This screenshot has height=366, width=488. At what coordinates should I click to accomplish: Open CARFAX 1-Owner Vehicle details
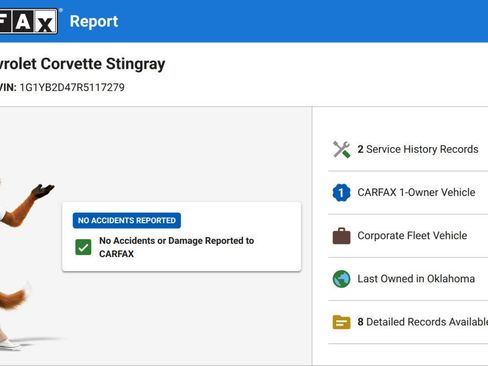(408, 192)
